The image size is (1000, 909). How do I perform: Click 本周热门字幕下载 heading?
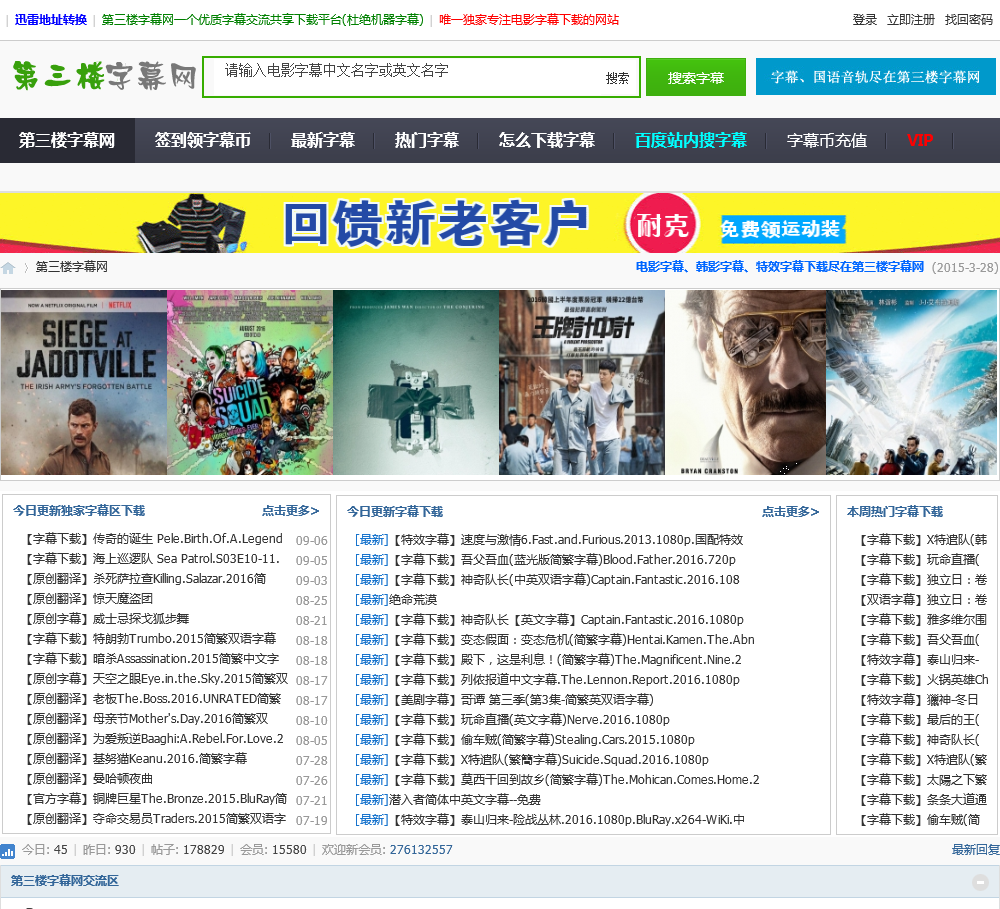895,512
